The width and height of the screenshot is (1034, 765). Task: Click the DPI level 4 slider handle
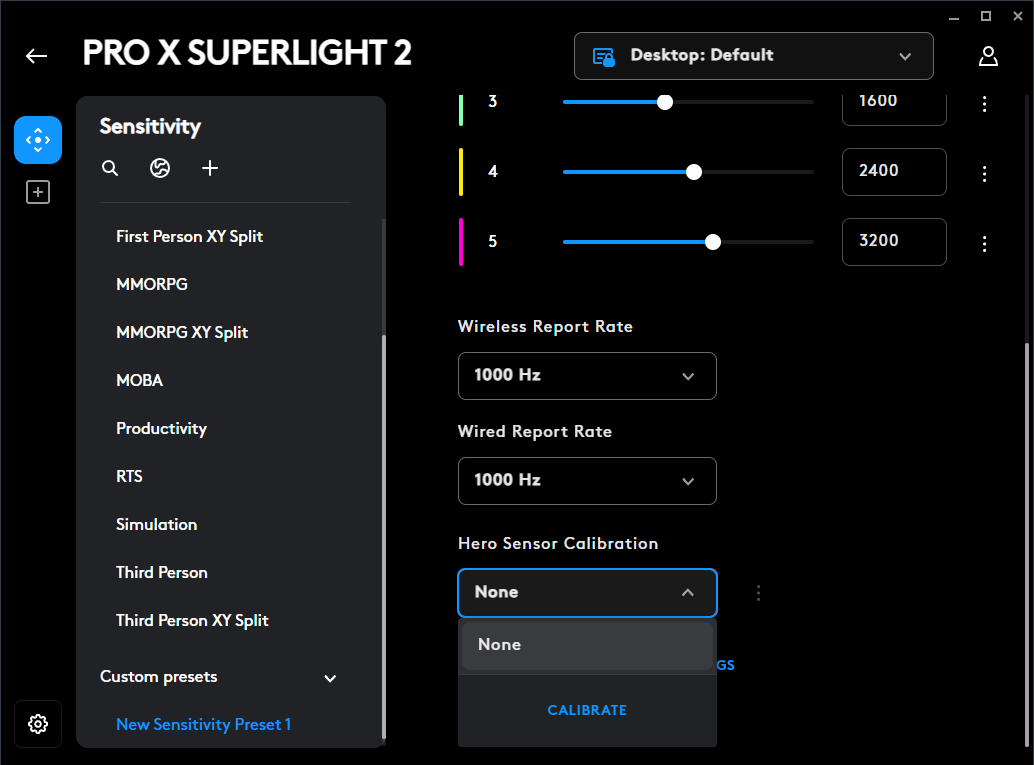(x=694, y=172)
